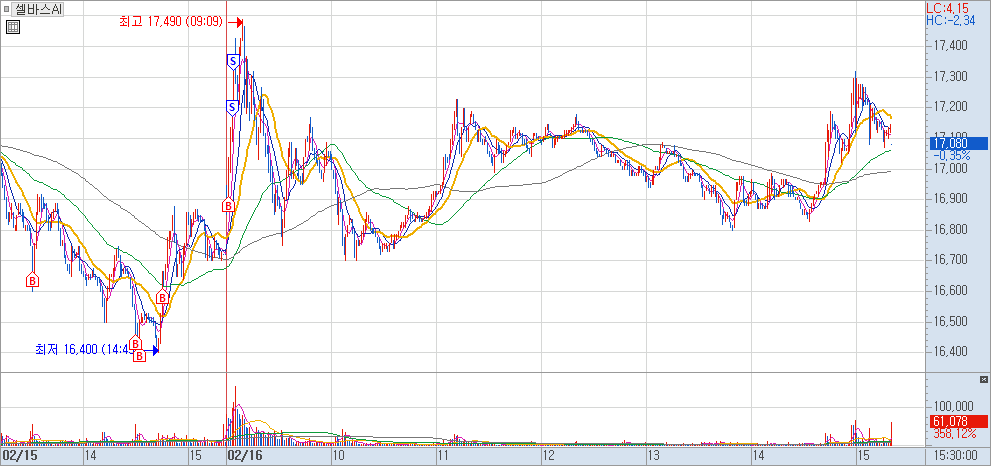Click the 16,900 price axis label
Image resolution: width=991 pixels, height=466 pixels.
coord(949,199)
